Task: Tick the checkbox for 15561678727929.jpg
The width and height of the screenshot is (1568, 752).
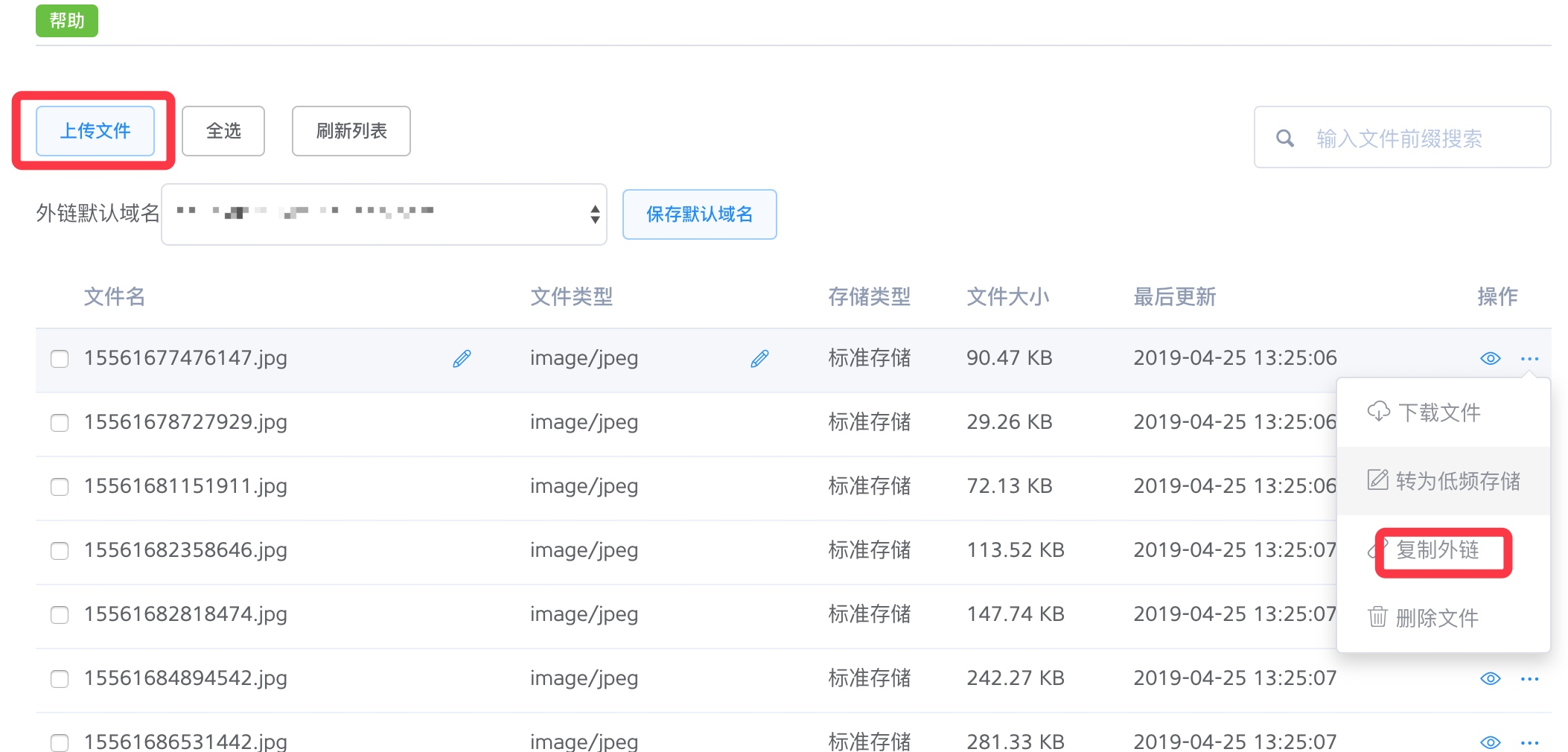Action: tap(60, 423)
